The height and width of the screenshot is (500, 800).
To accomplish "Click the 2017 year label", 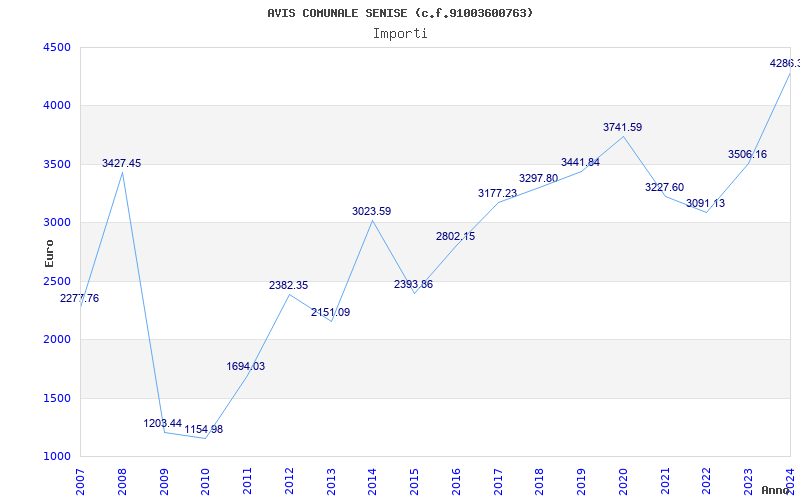I will 498,482.
